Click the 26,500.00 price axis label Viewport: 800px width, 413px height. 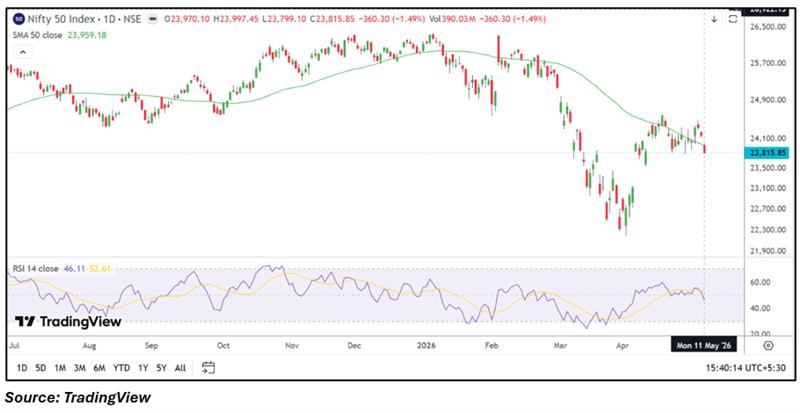[770, 27]
